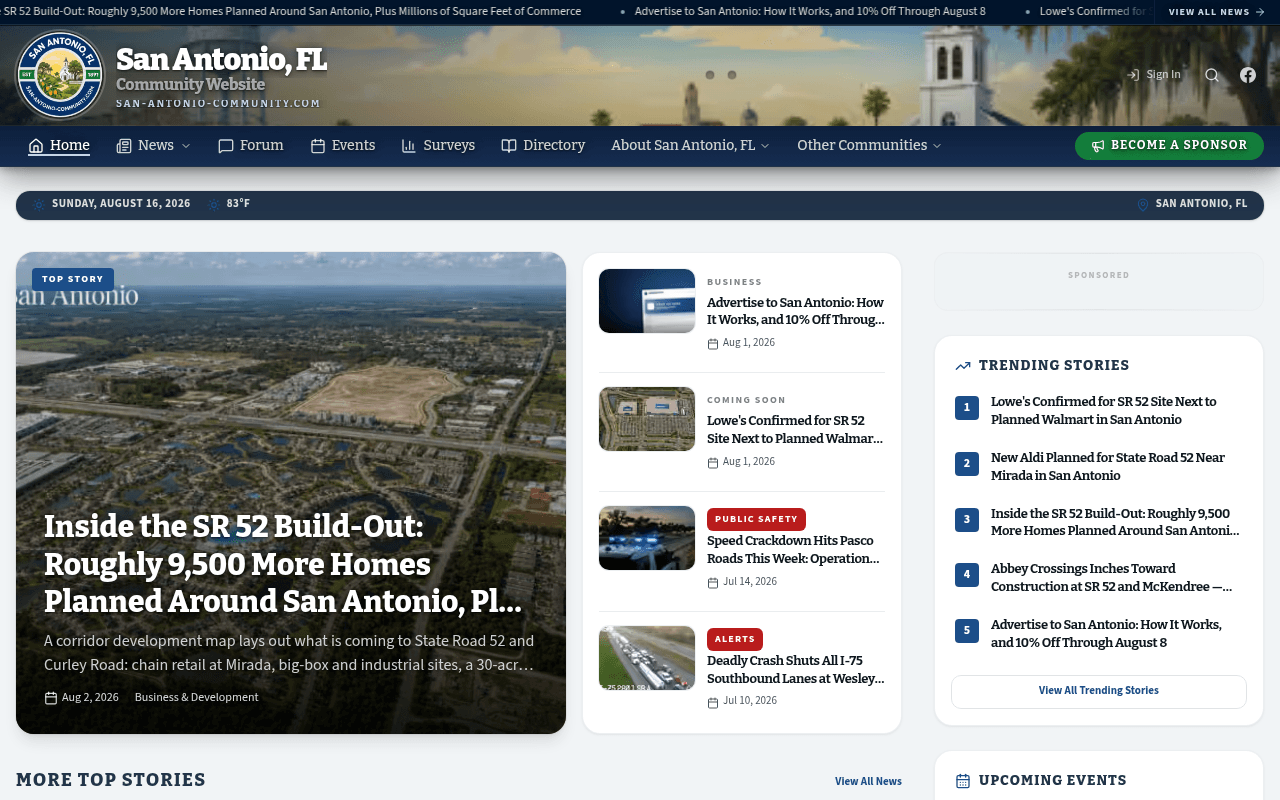Expand Other Communities dropdown
Image resolution: width=1280 pixels, height=800 pixels.
(x=870, y=146)
